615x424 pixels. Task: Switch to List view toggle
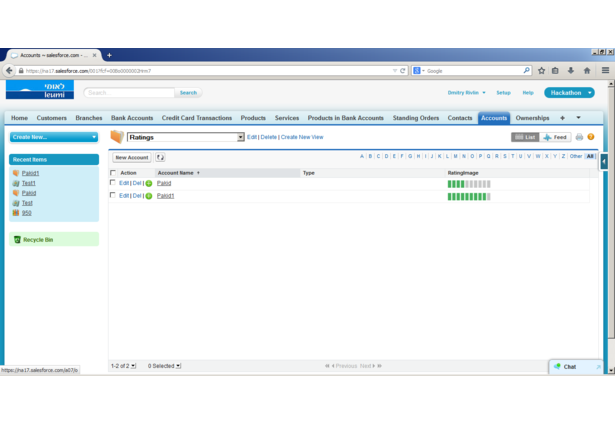tap(525, 137)
